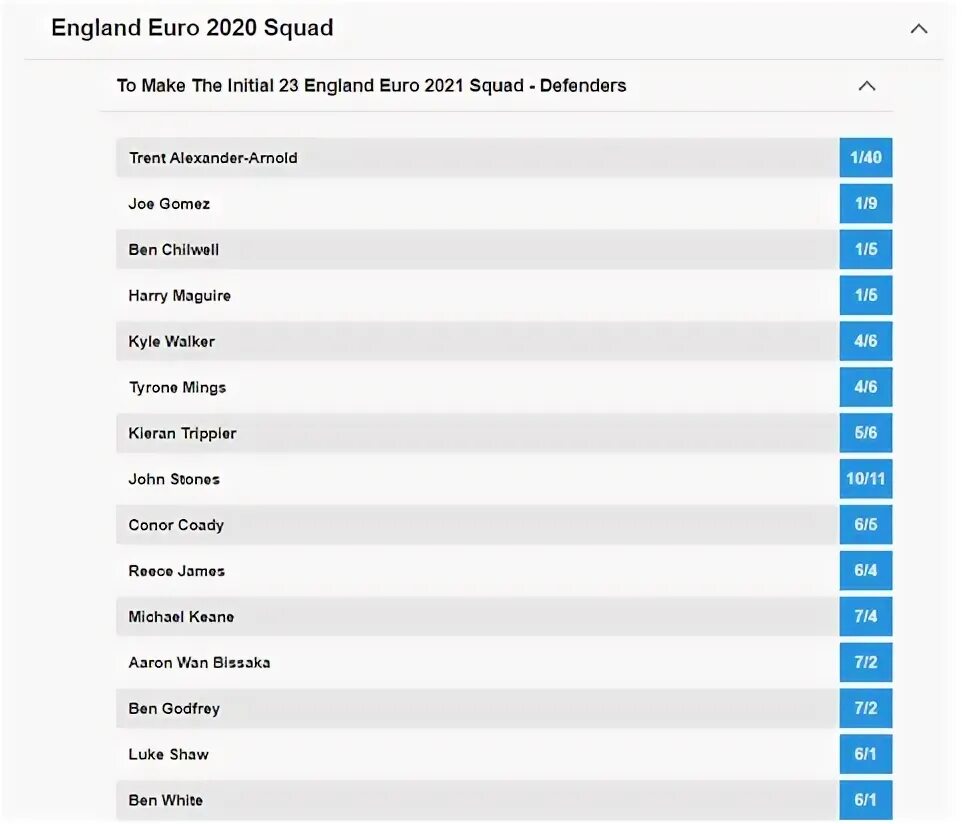Select Ben White 6/1 odds
This screenshot has height=824, width=964.
[865, 800]
